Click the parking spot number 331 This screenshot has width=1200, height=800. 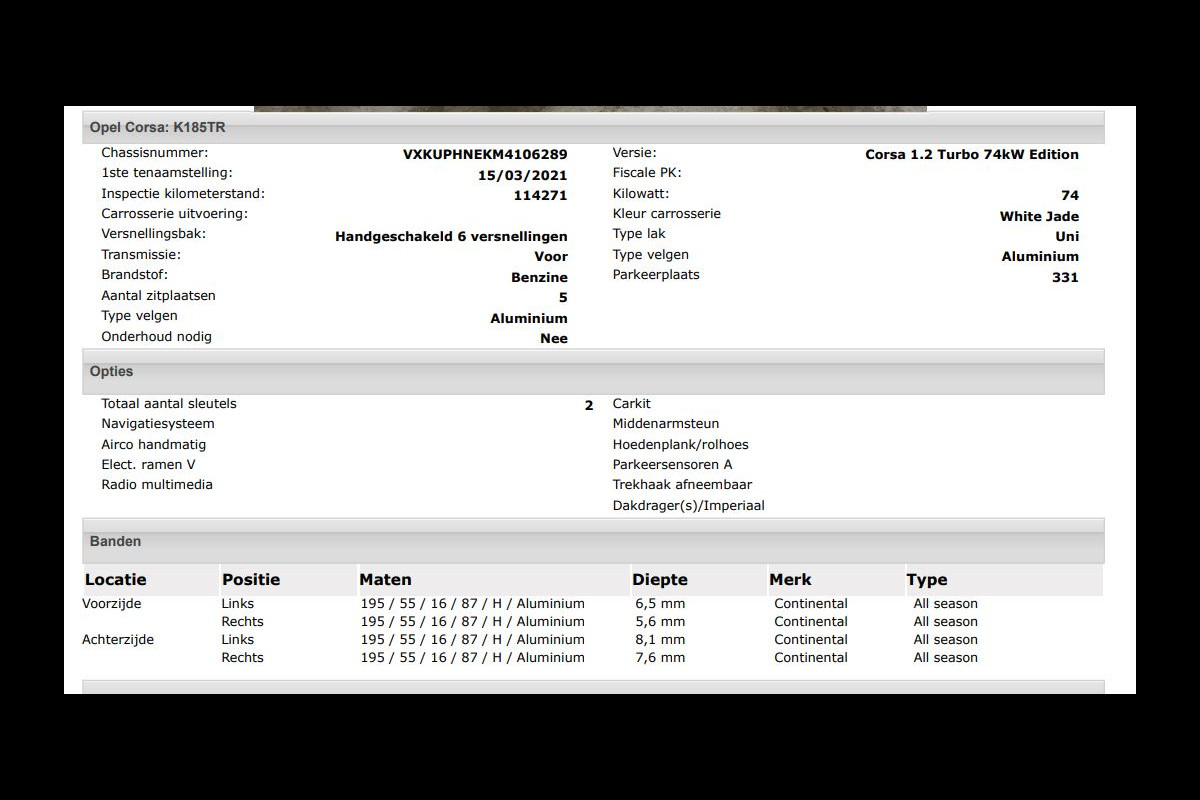pos(1064,278)
